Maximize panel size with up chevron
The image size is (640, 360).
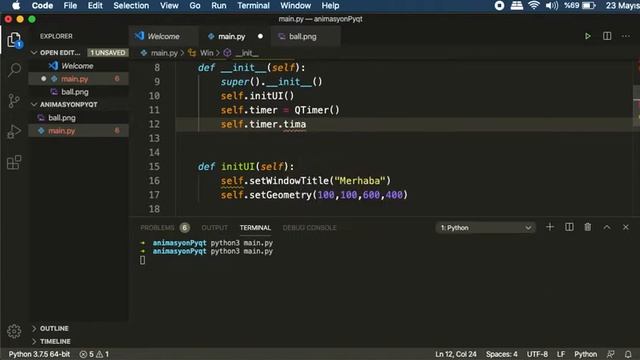607,227
